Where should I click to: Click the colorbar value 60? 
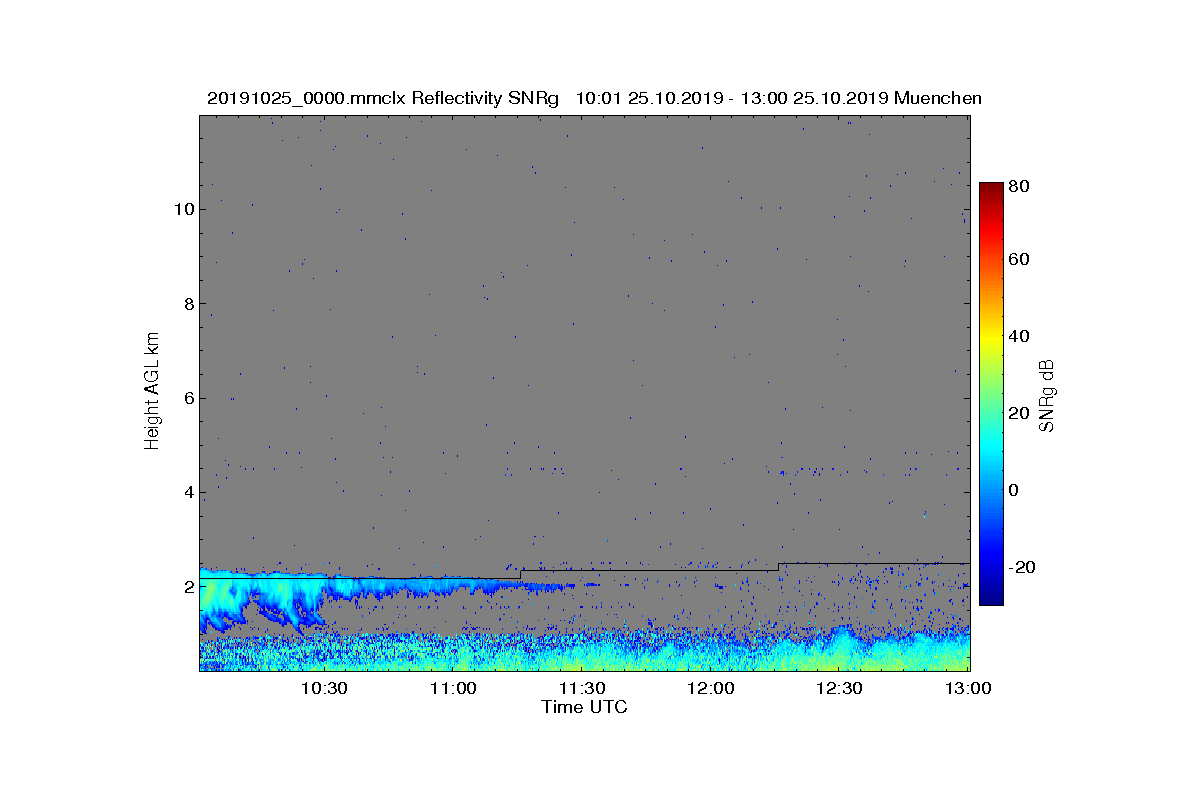(x=1020, y=260)
